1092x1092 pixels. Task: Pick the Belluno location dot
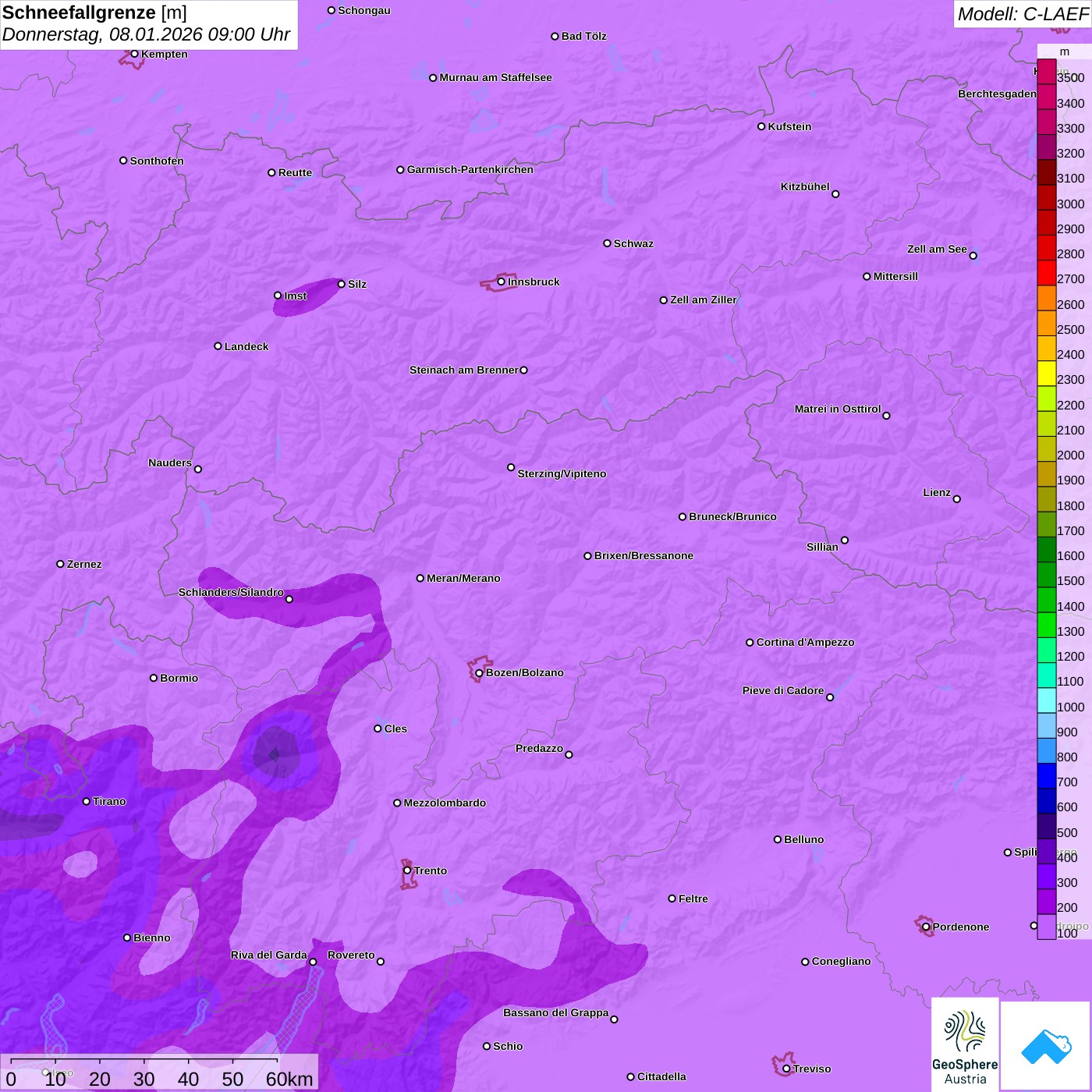778,839
